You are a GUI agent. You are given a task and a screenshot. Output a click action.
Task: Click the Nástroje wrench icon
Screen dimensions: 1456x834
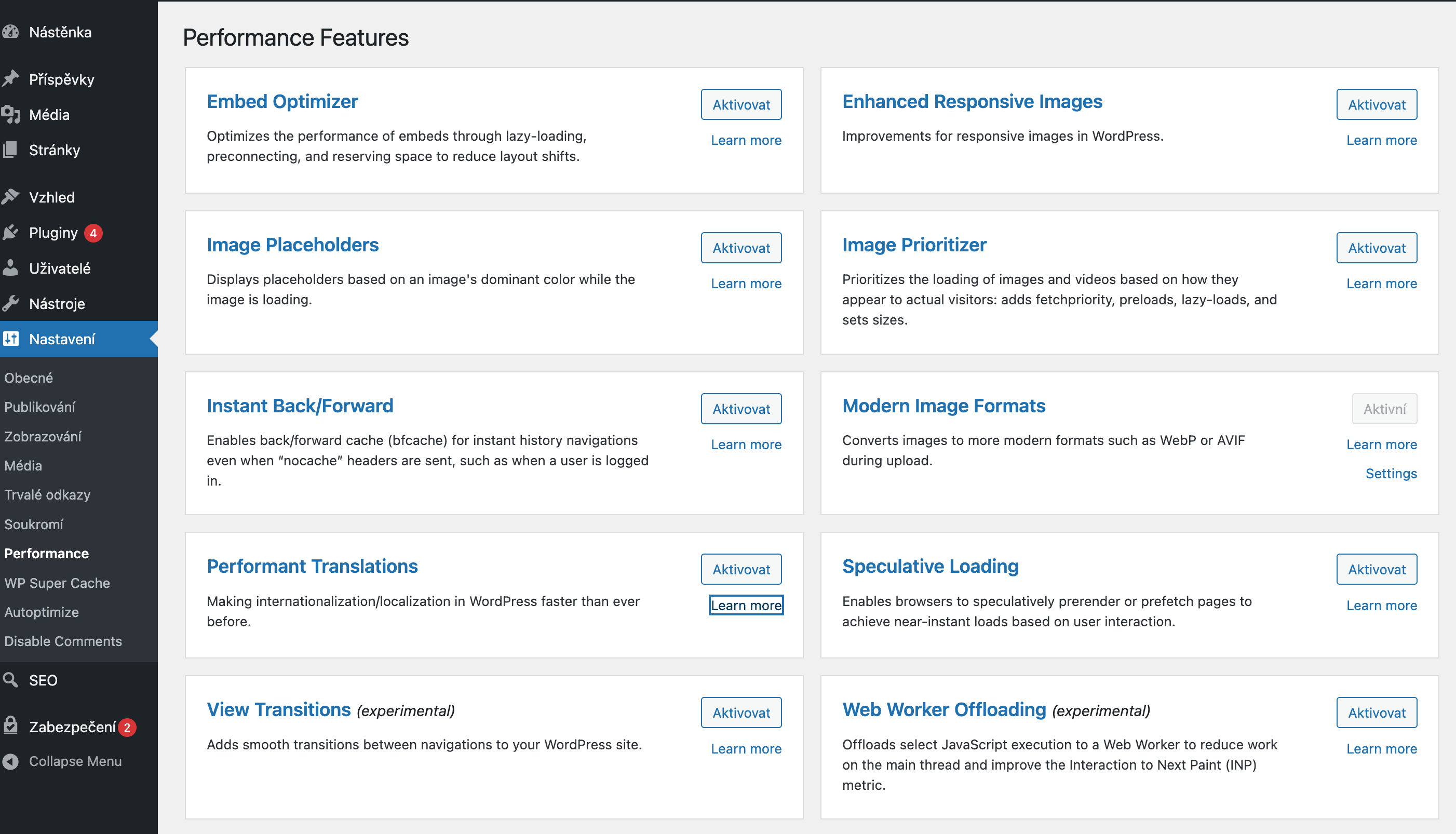point(11,304)
